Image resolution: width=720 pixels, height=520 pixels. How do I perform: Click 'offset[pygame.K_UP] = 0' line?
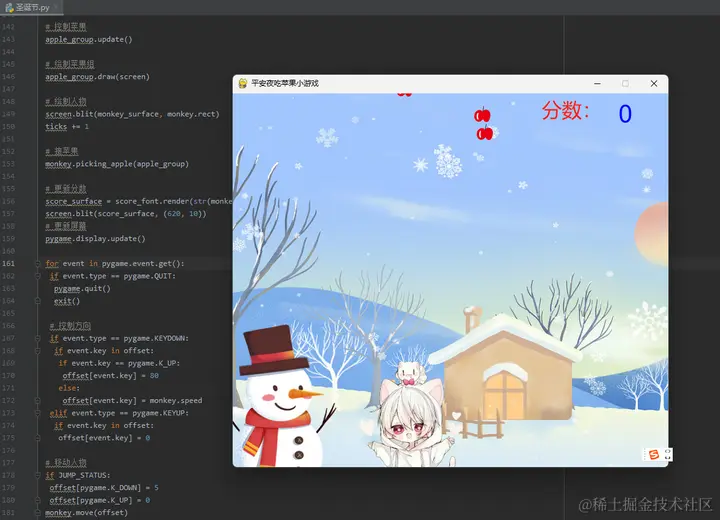(100, 500)
